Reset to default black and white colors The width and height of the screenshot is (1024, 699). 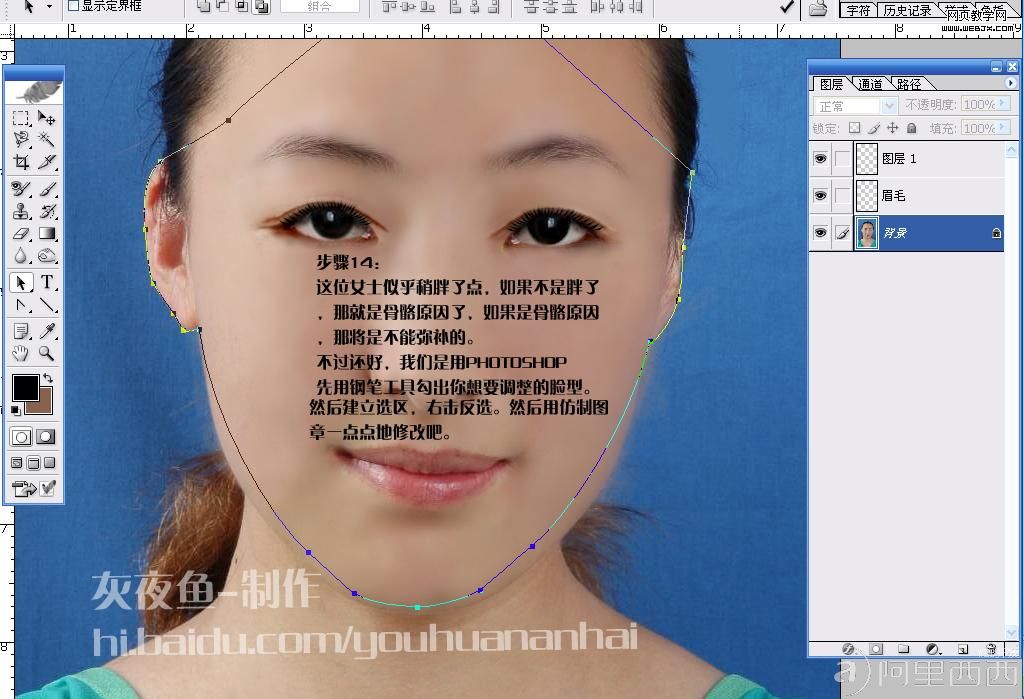click(x=15, y=410)
